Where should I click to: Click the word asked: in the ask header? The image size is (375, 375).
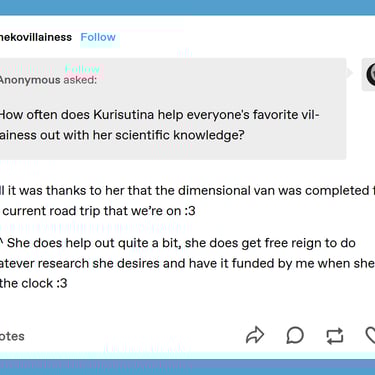[x=80, y=80]
